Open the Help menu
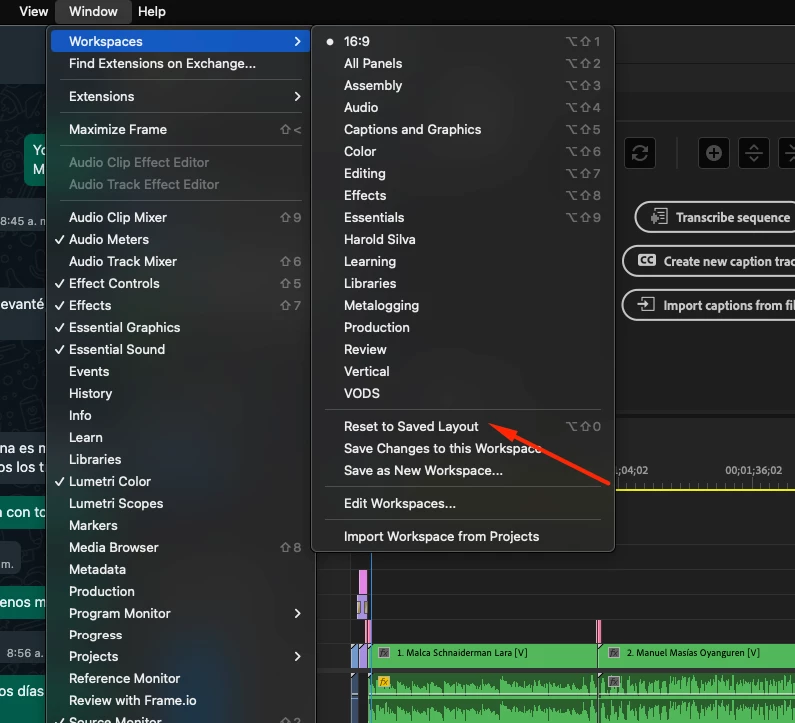This screenshot has width=795, height=723. point(152,11)
